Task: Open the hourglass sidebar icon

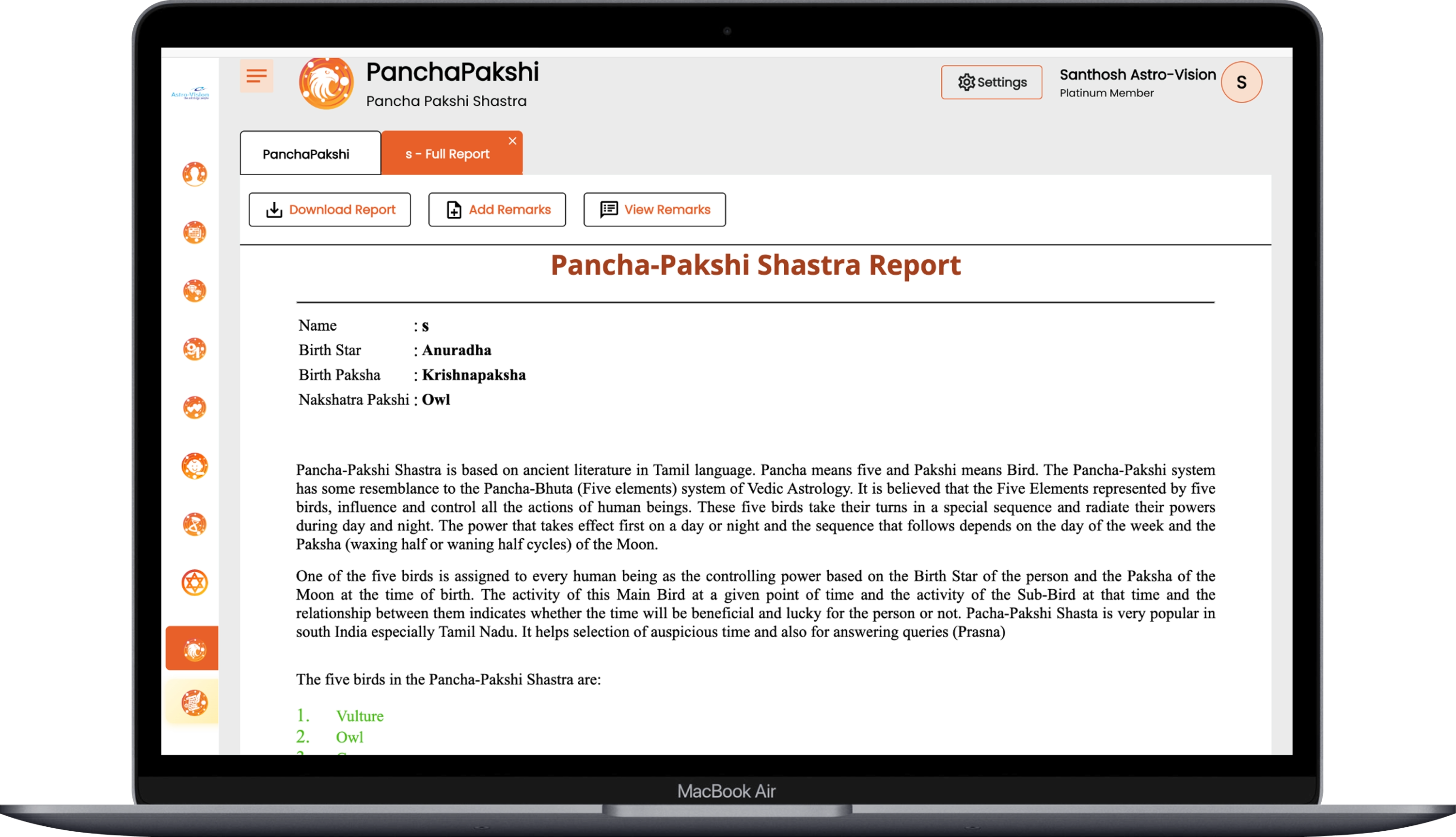Action: [195, 524]
